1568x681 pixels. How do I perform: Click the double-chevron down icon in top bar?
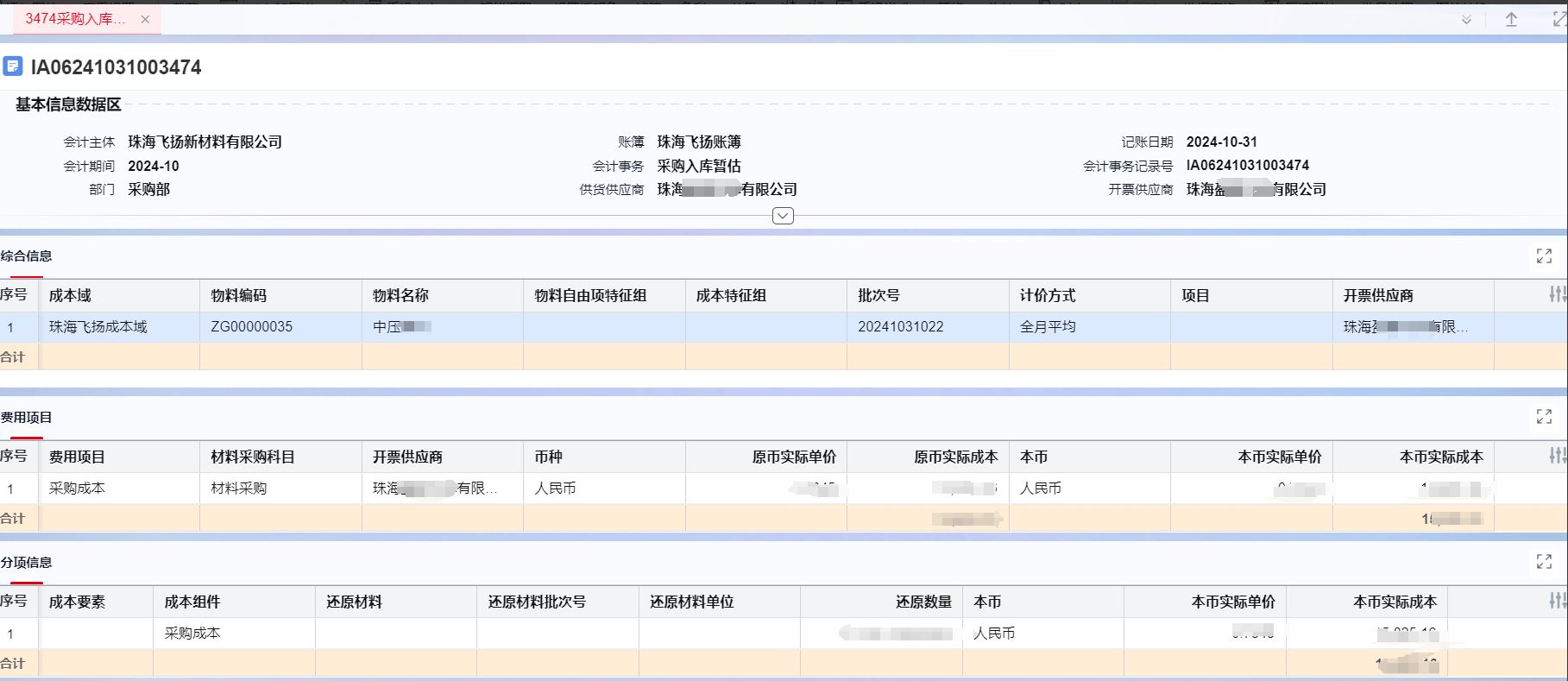tap(1465, 20)
